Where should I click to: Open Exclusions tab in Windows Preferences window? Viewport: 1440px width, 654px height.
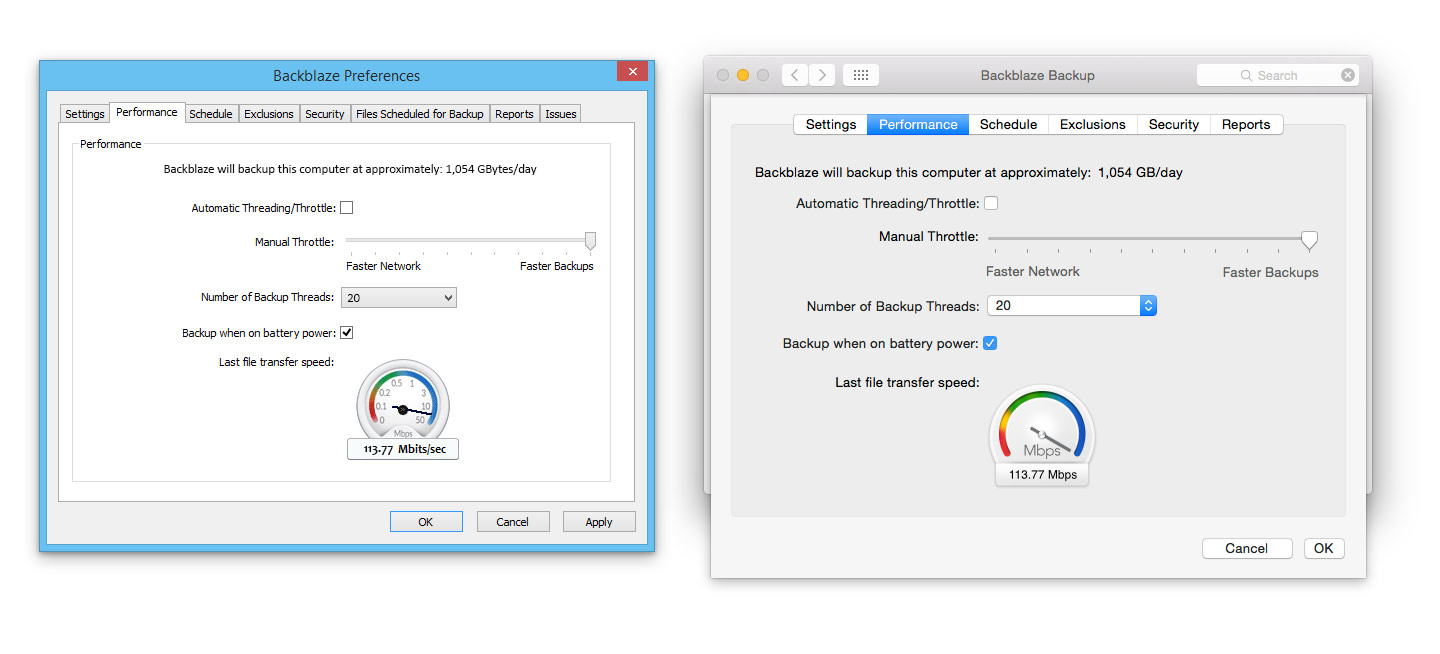(x=269, y=114)
